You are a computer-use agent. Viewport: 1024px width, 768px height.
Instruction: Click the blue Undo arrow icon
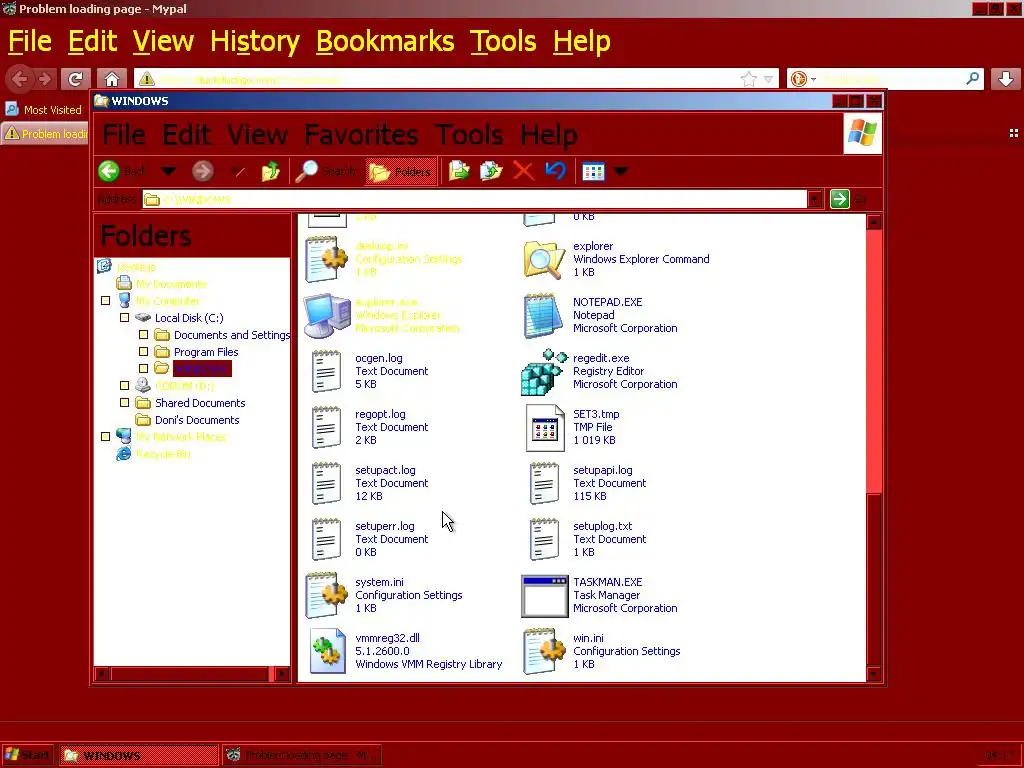[x=555, y=171]
